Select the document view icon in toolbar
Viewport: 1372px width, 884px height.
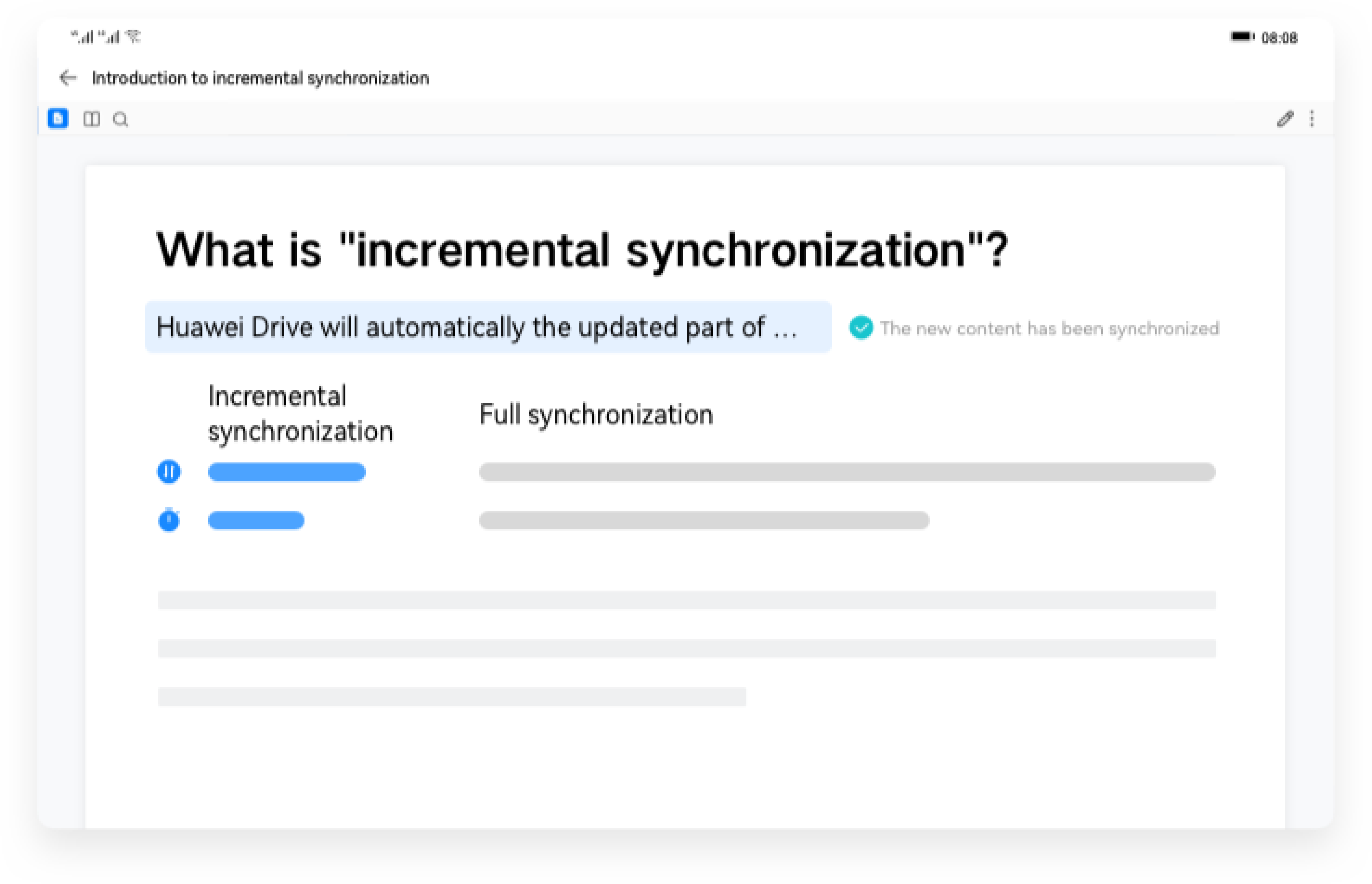[58, 119]
